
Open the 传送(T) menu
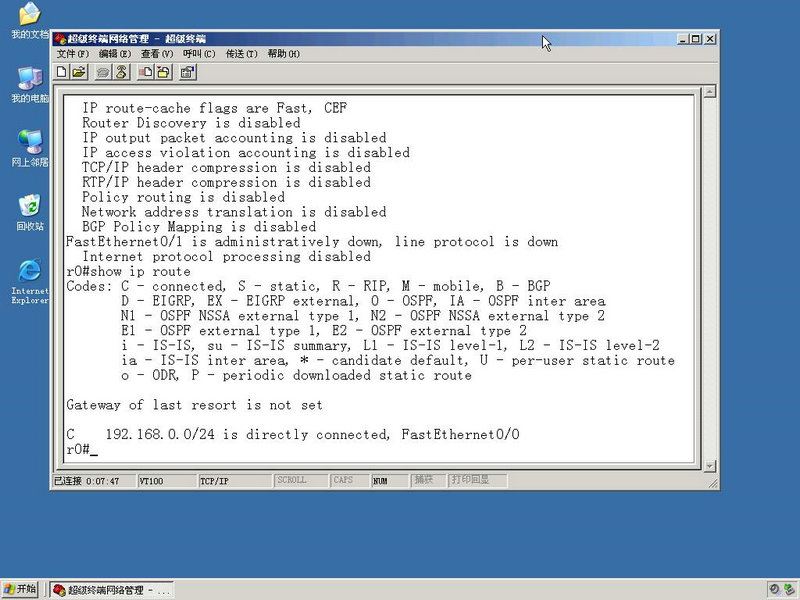242,54
